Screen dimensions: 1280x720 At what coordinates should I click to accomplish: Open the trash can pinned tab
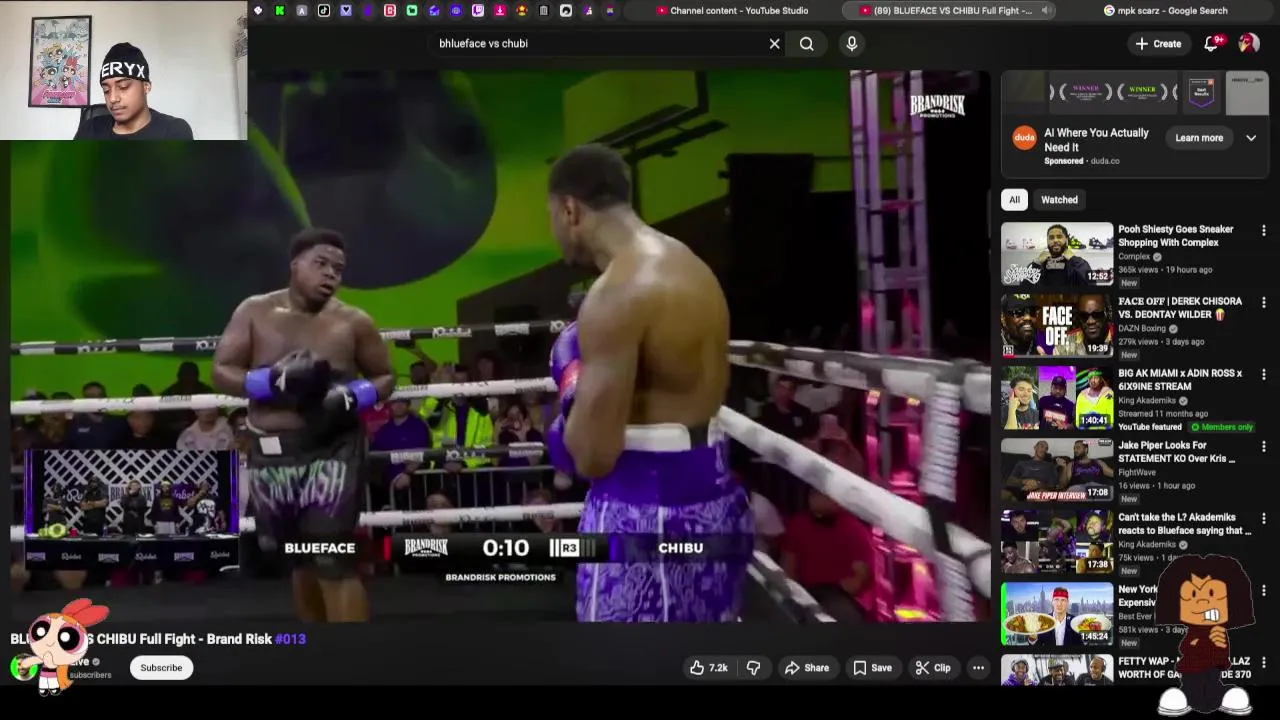(543, 11)
